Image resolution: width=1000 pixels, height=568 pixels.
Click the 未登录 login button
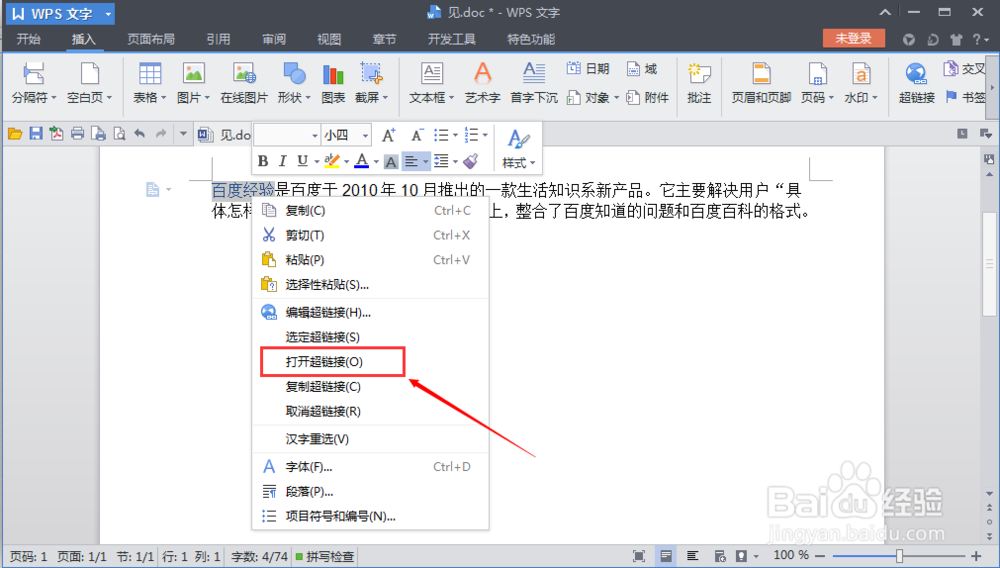click(x=853, y=38)
